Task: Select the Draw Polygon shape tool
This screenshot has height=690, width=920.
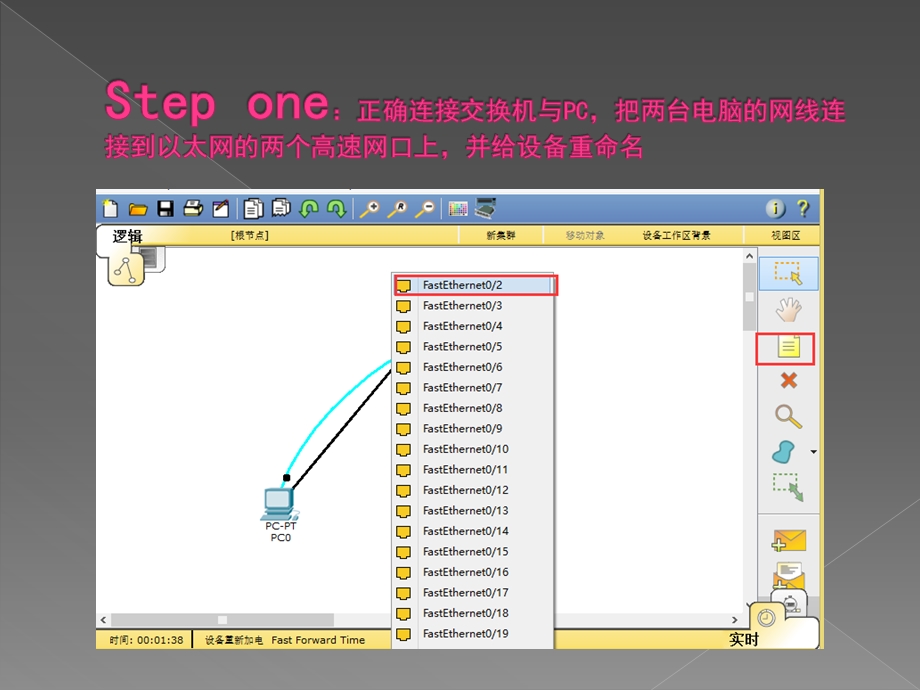Action: coord(786,450)
